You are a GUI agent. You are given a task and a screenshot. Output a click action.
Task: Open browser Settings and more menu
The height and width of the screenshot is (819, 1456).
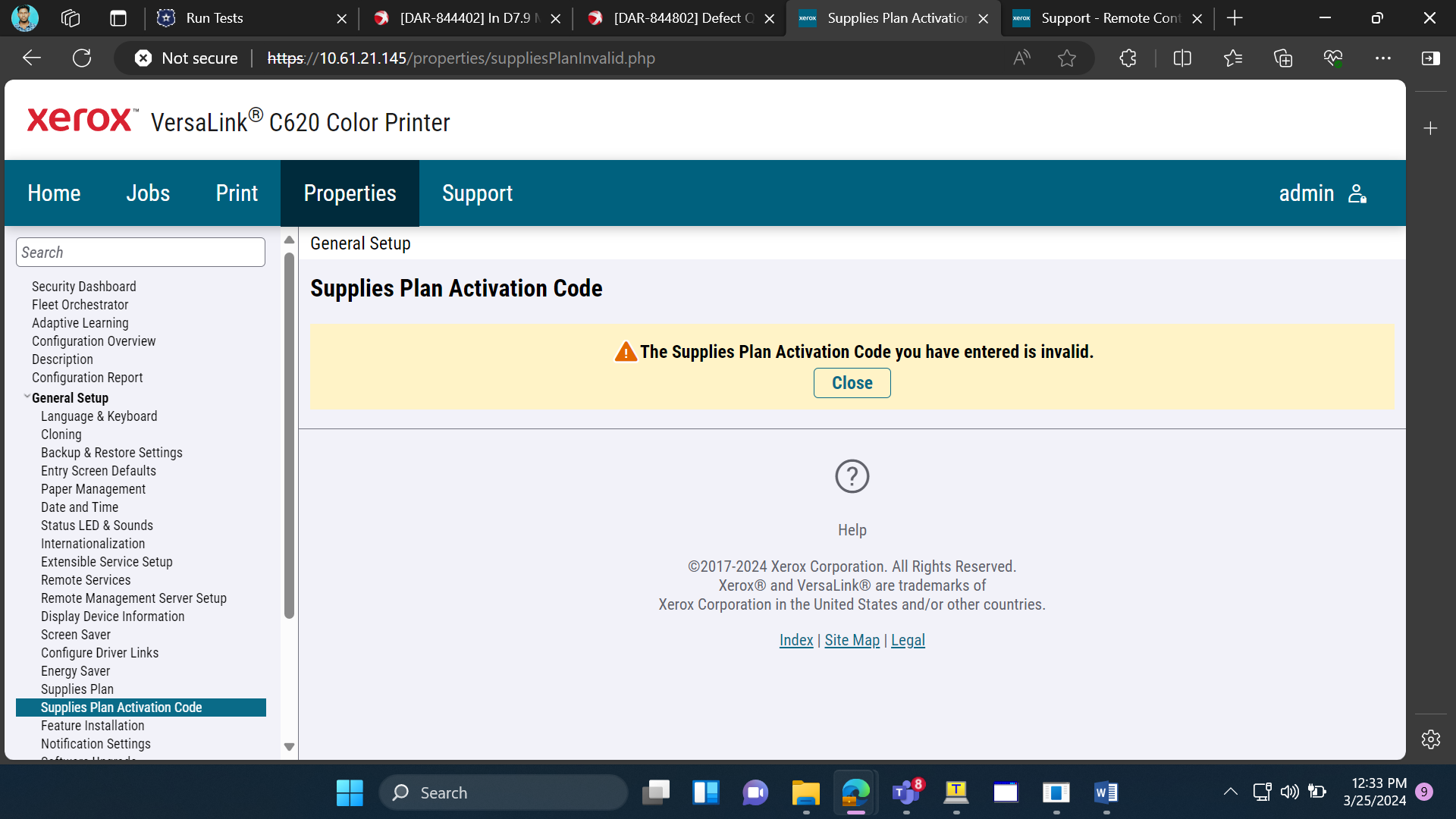[x=1383, y=58]
